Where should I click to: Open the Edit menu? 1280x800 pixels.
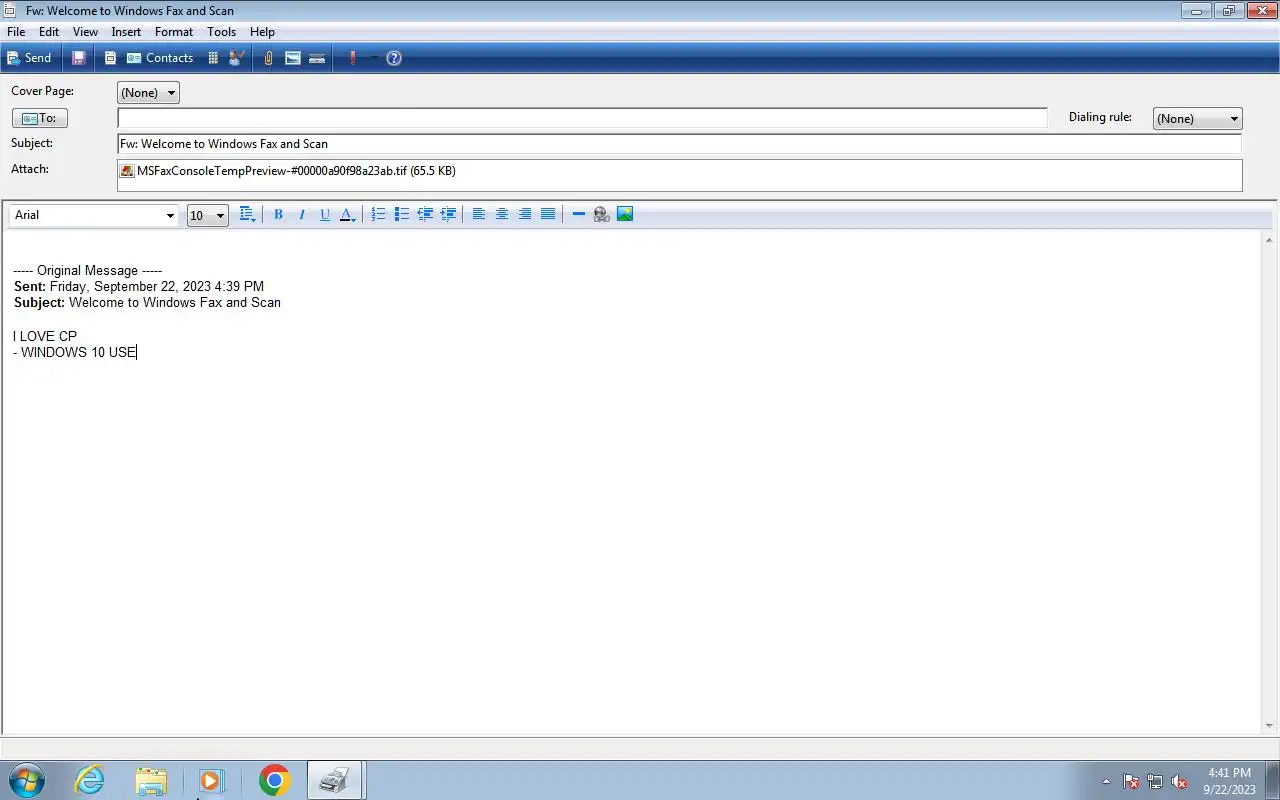[49, 32]
